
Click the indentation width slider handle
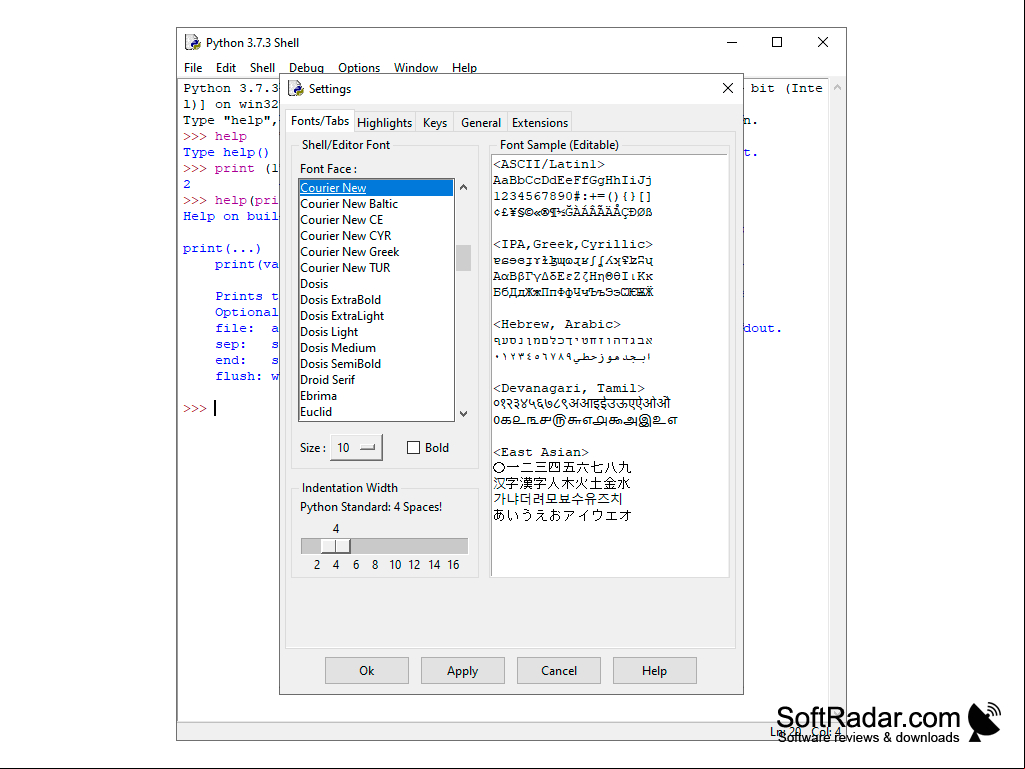(336, 546)
